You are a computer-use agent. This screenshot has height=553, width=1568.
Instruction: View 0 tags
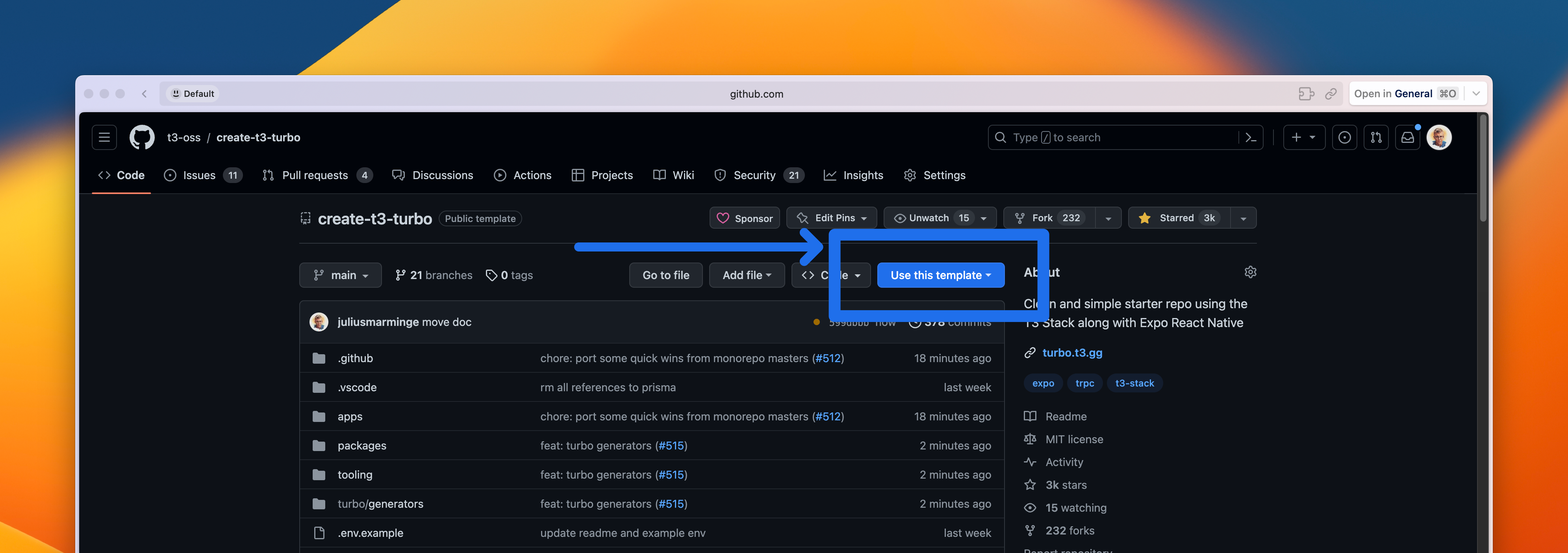pos(510,275)
